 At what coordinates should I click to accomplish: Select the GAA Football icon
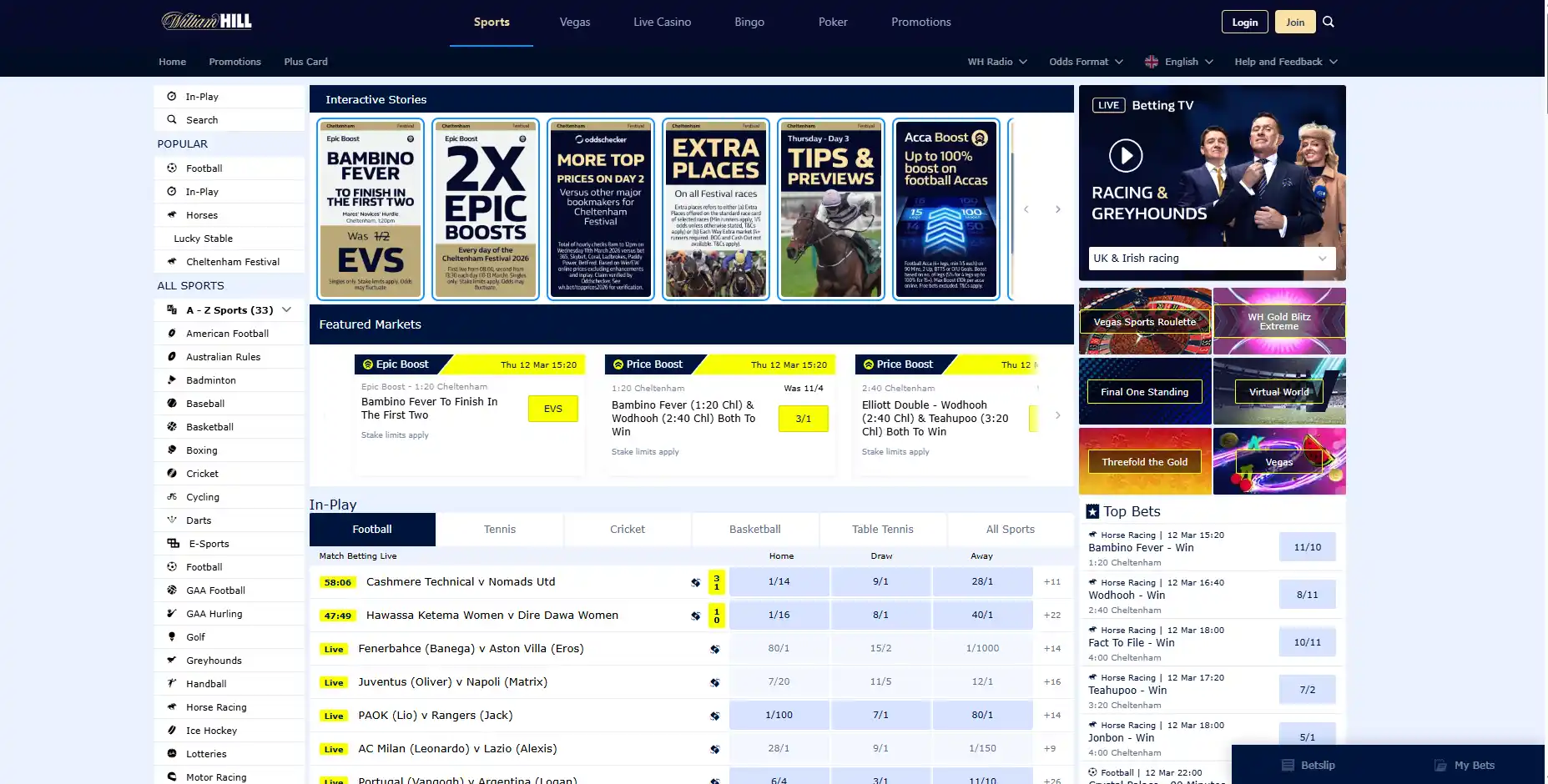click(172, 590)
